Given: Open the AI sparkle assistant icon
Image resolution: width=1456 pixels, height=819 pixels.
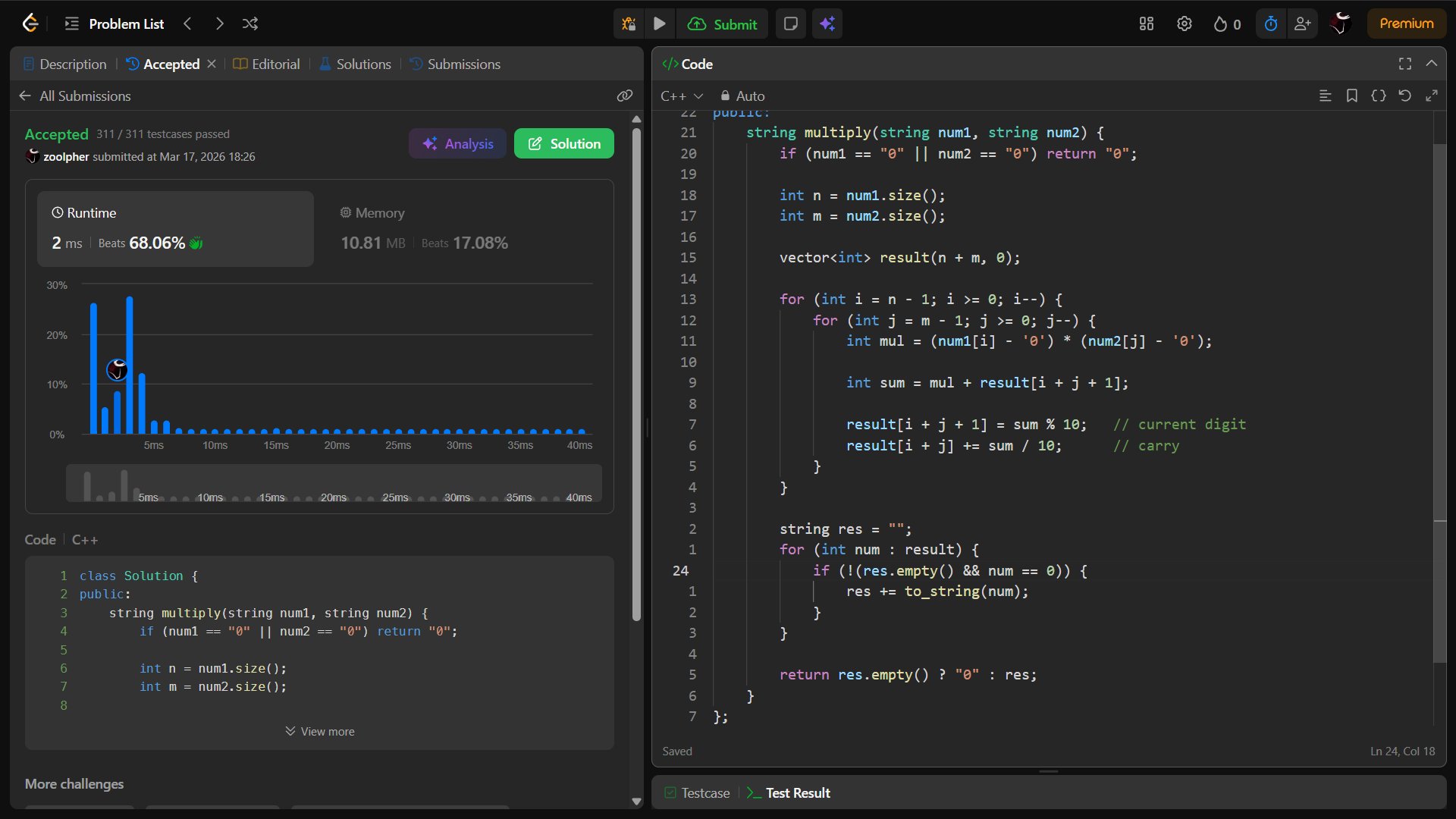Looking at the screenshot, I should 827,24.
